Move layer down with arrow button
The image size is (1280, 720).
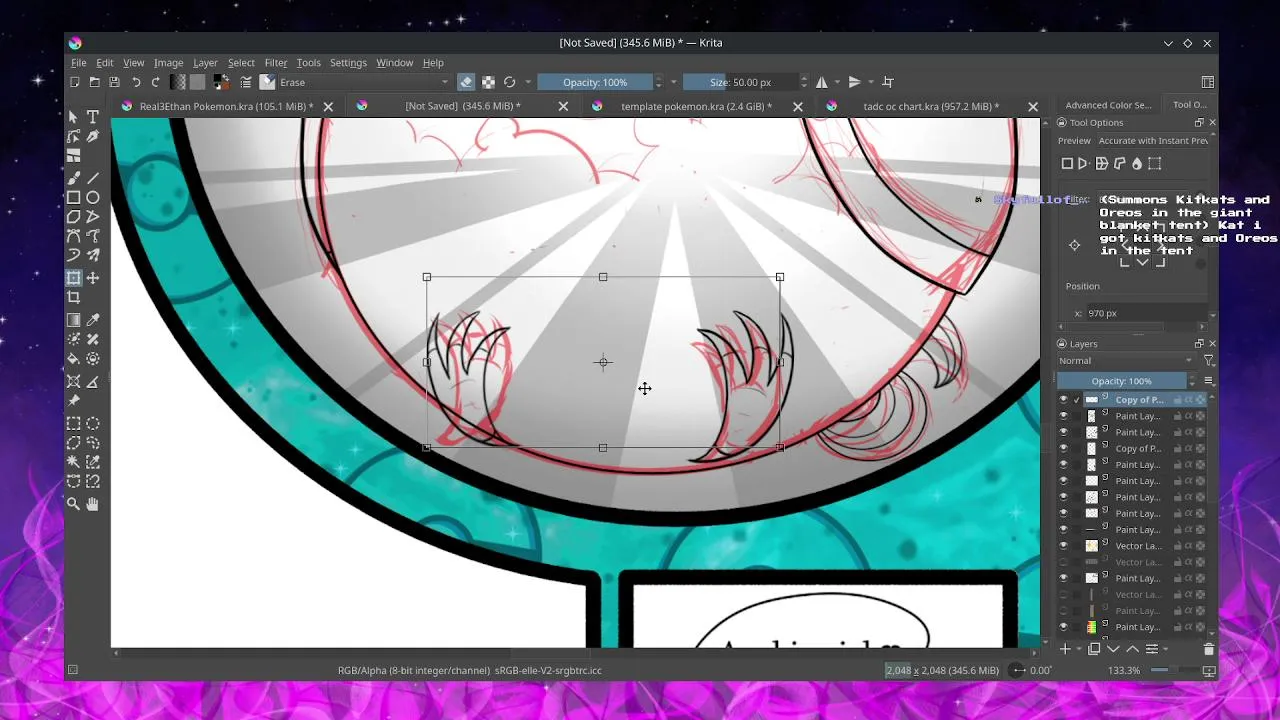pyautogui.click(x=1113, y=649)
